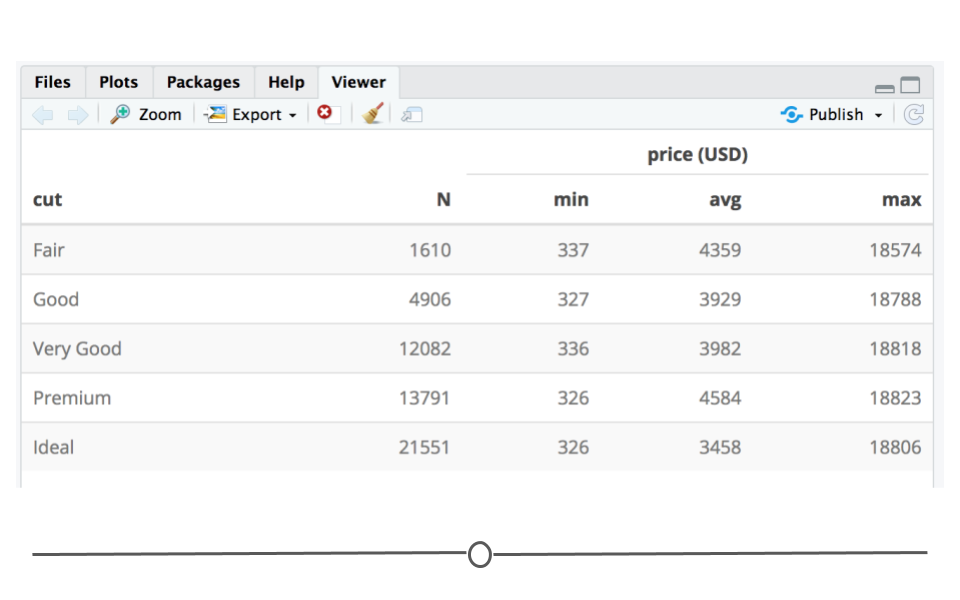
Task: Click the red X remove-viewer-item icon
Action: coord(324,113)
